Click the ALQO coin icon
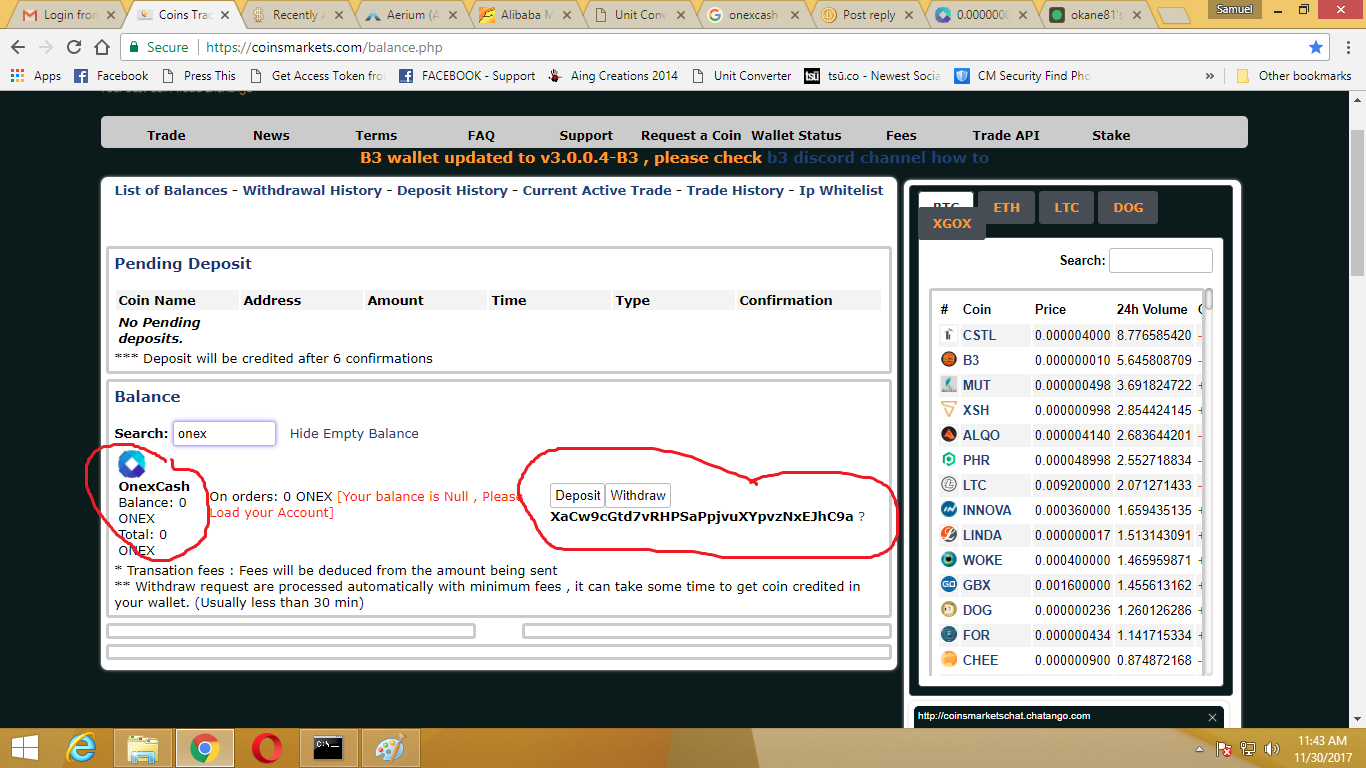This screenshot has width=1366, height=768. [949, 435]
